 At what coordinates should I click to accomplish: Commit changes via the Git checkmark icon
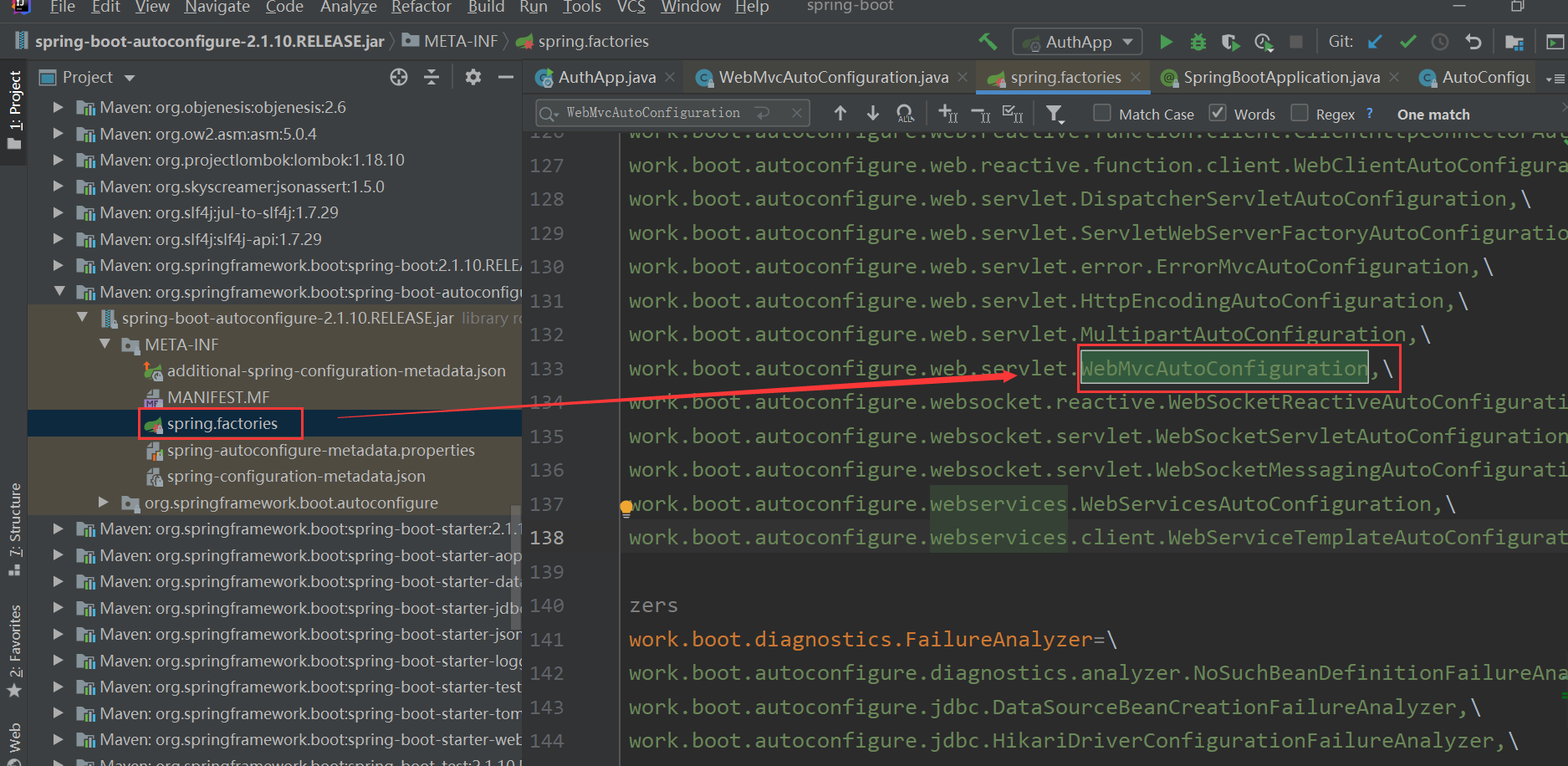(x=1407, y=41)
